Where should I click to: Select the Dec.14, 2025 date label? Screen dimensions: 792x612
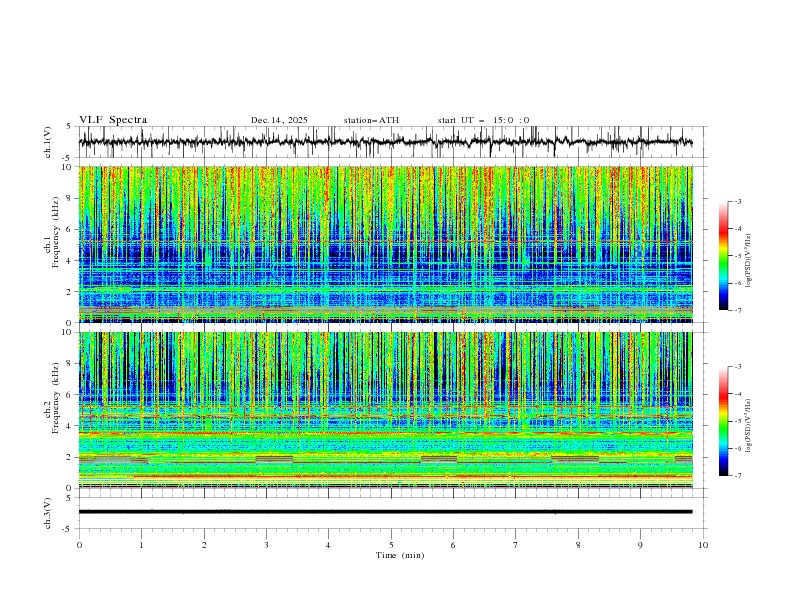279,120
